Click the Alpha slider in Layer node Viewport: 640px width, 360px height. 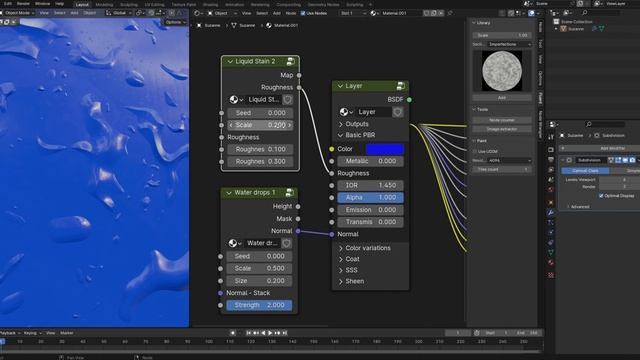(x=371, y=198)
